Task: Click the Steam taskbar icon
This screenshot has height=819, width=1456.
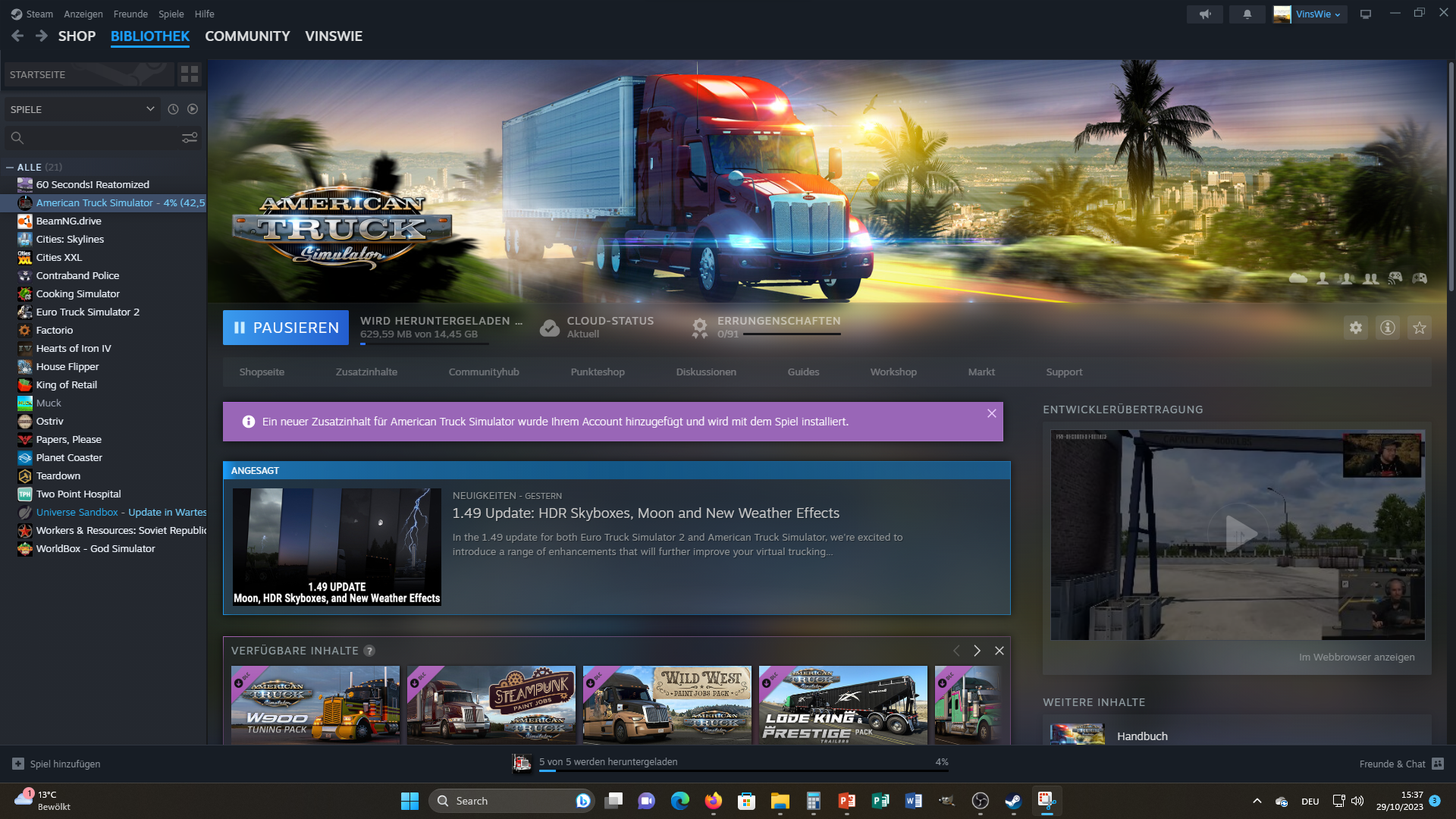Action: [1014, 801]
